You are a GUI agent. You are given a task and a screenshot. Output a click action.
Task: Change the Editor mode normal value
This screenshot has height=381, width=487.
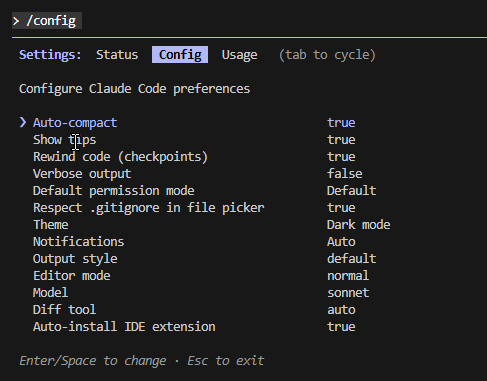[x=348, y=276]
